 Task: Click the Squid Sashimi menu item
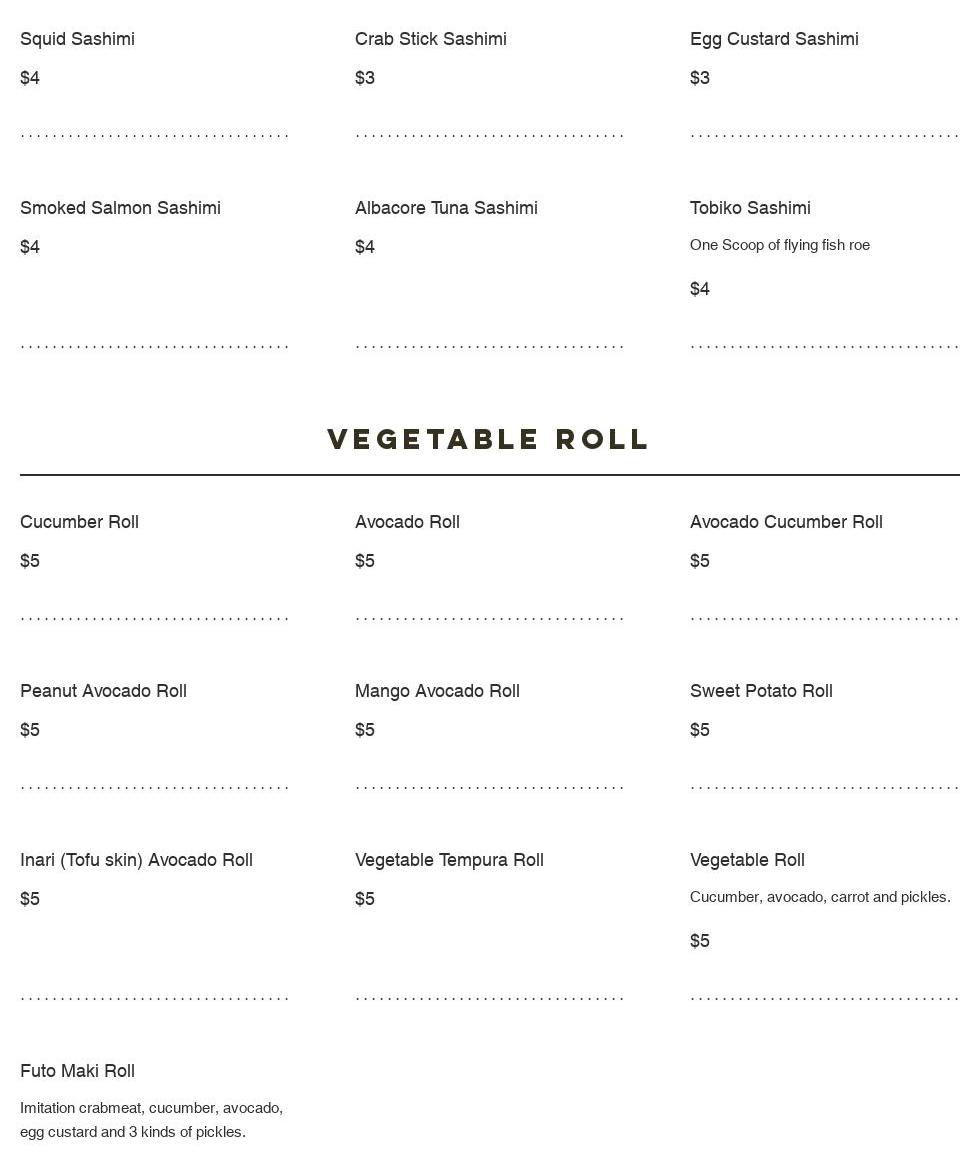click(x=77, y=39)
